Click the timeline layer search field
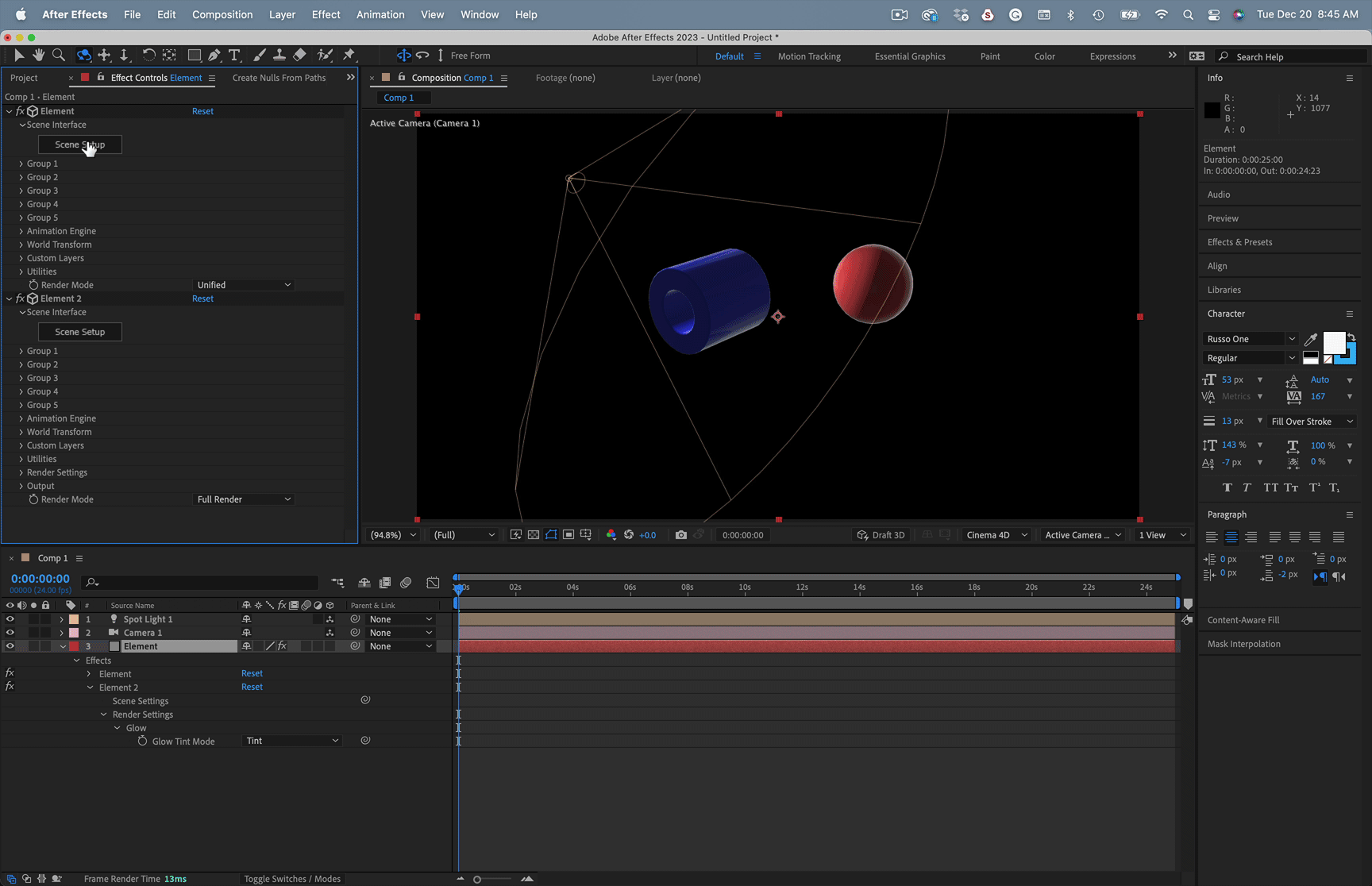Image resolution: width=1372 pixels, height=886 pixels. pos(200,583)
